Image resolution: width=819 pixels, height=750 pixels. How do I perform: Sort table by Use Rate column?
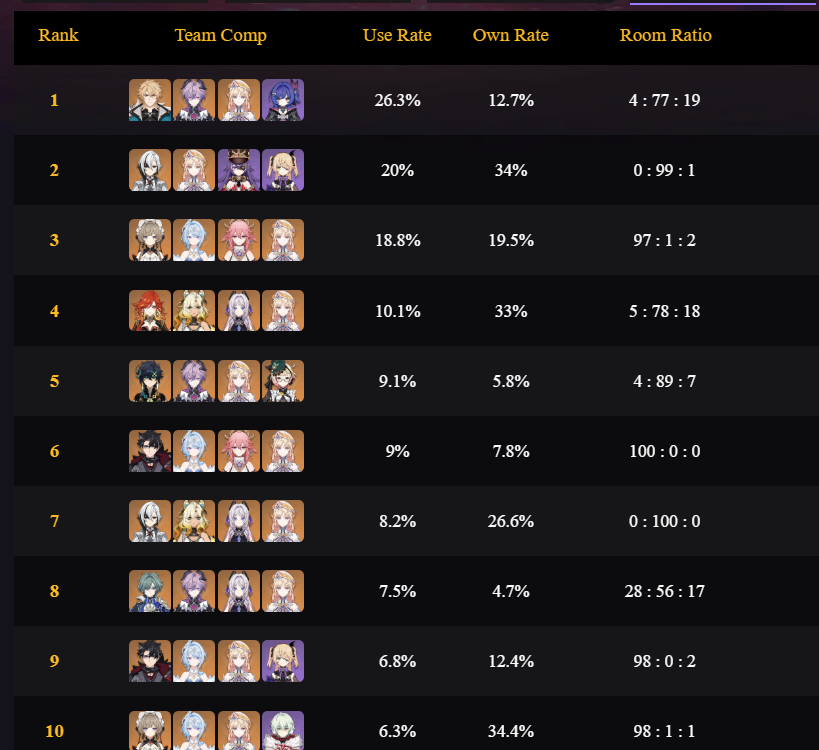pyautogui.click(x=397, y=35)
